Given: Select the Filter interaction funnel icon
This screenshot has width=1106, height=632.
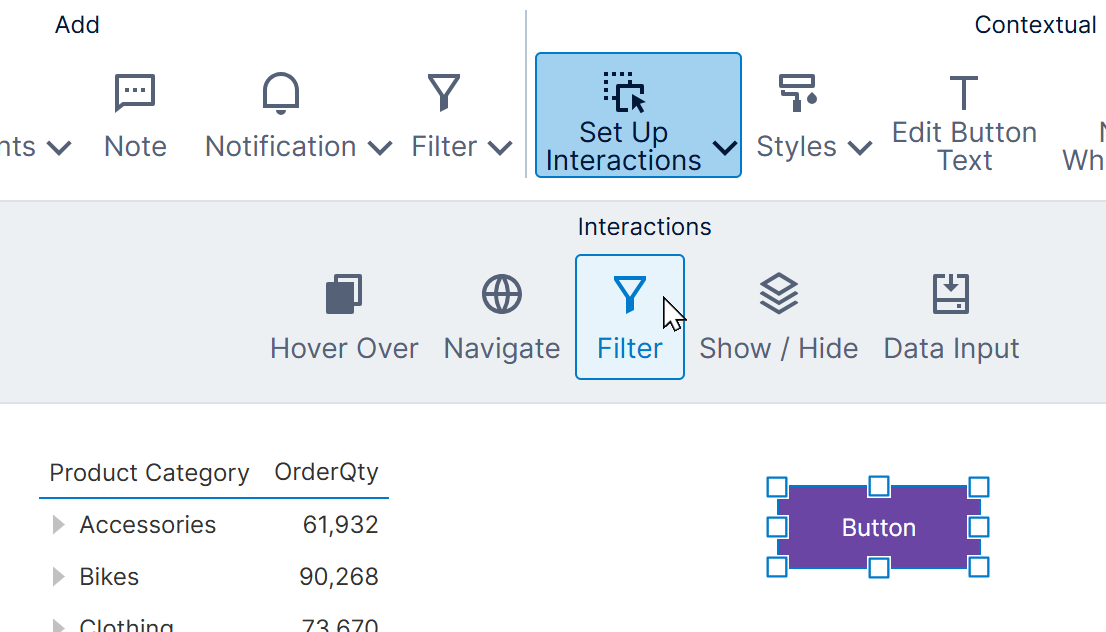Looking at the screenshot, I should 629,293.
